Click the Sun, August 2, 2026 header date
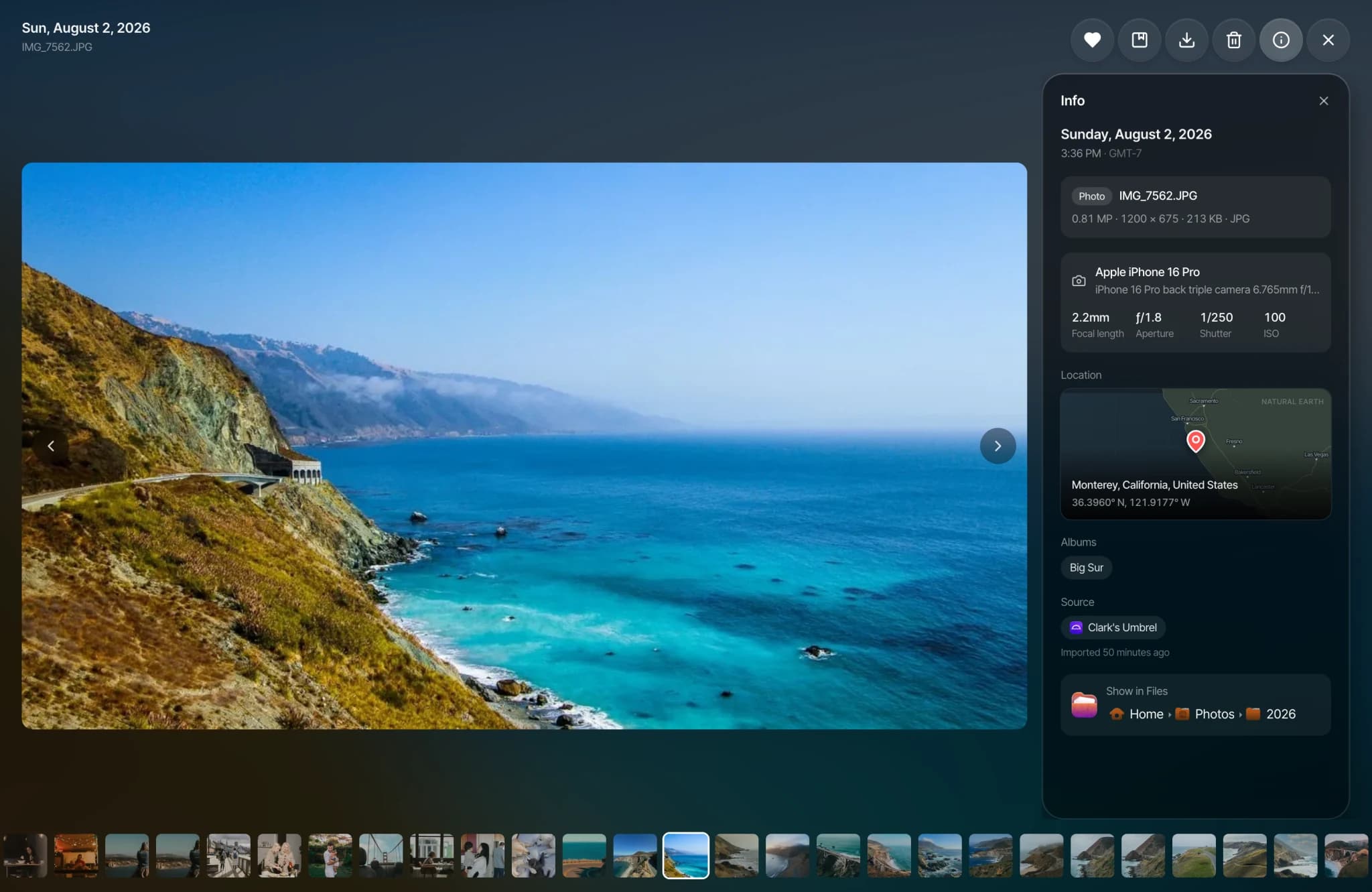The image size is (1372, 892). click(x=86, y=27)
